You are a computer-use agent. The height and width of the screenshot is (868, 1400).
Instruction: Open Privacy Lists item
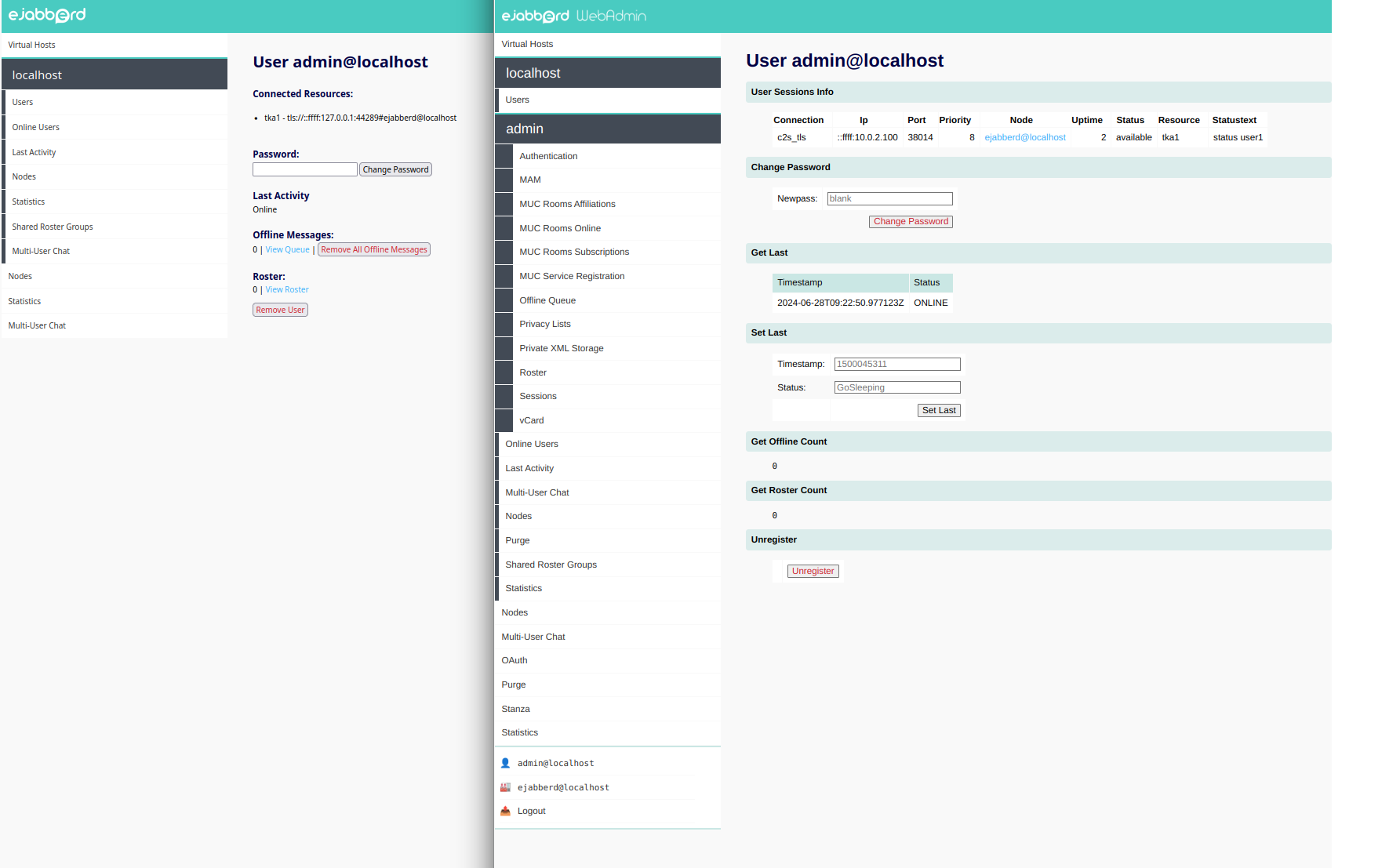click(545, 324)
